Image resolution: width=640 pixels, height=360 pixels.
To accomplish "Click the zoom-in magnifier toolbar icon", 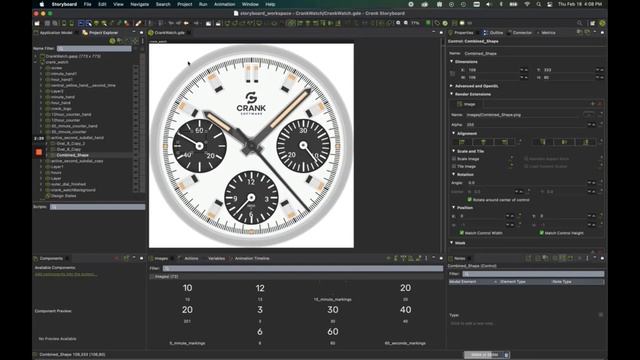I will tap(398, 23).
